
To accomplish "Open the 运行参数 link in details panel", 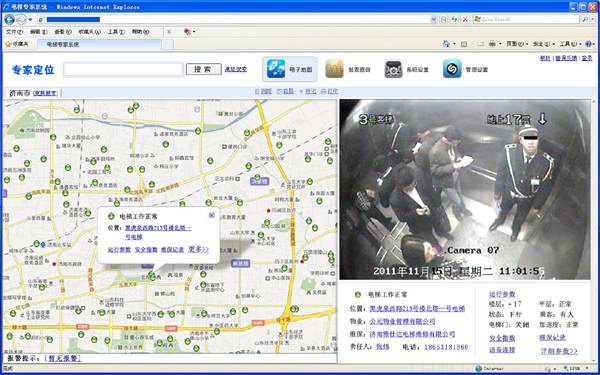I will pos(502,294).
